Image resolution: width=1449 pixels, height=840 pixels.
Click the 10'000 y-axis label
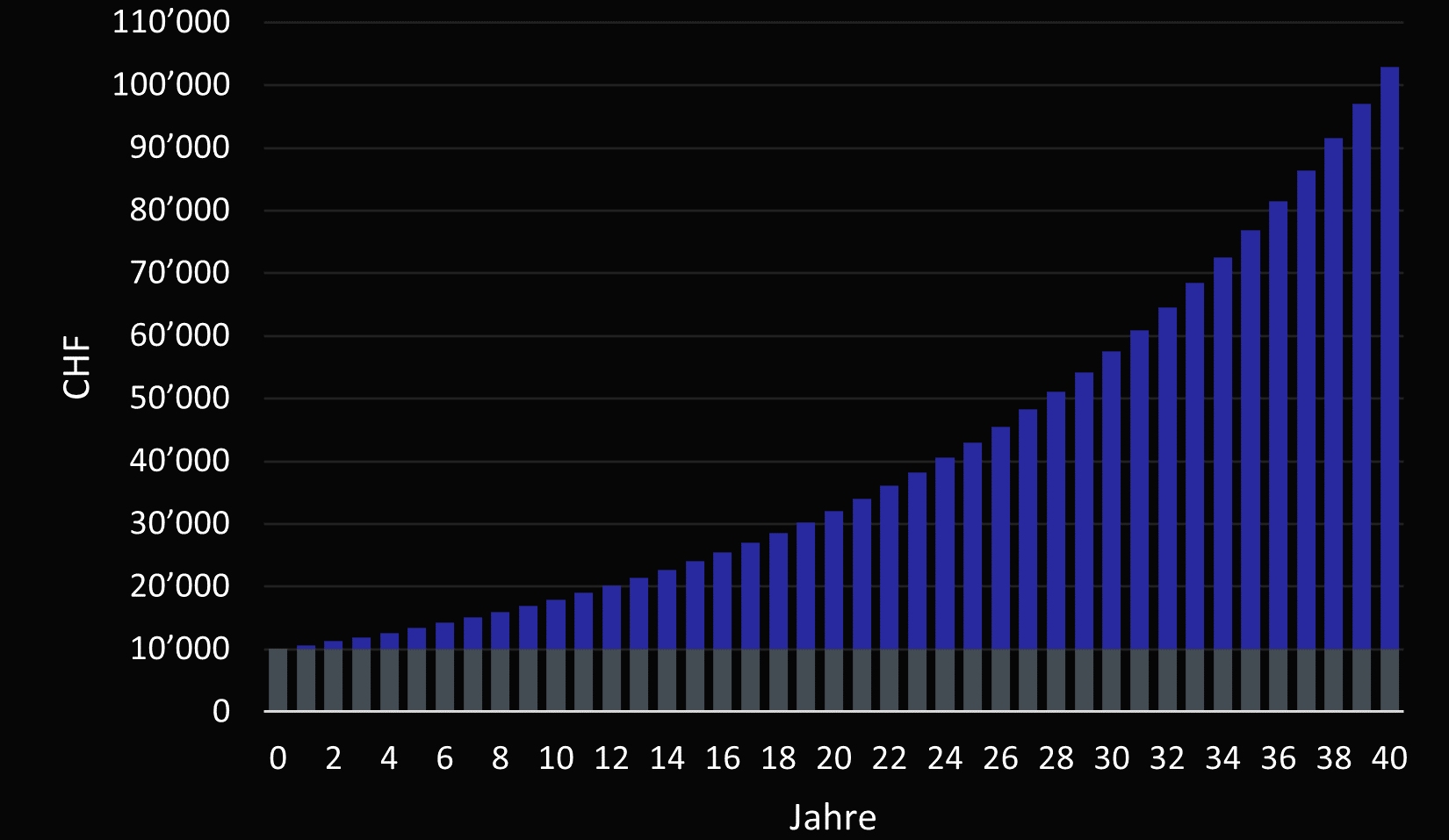point(179,649)
